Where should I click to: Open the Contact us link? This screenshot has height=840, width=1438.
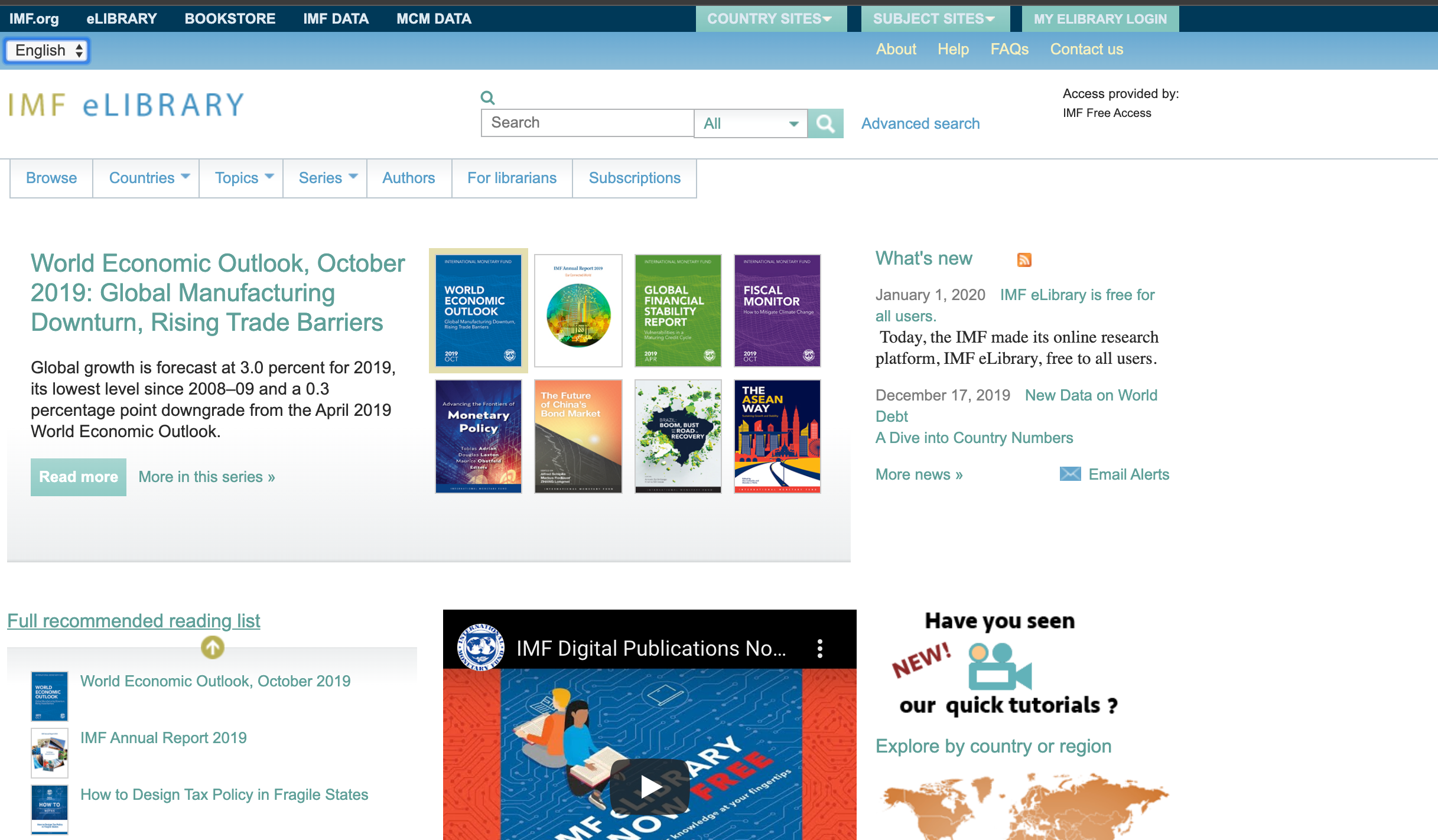click(1086, 50)
